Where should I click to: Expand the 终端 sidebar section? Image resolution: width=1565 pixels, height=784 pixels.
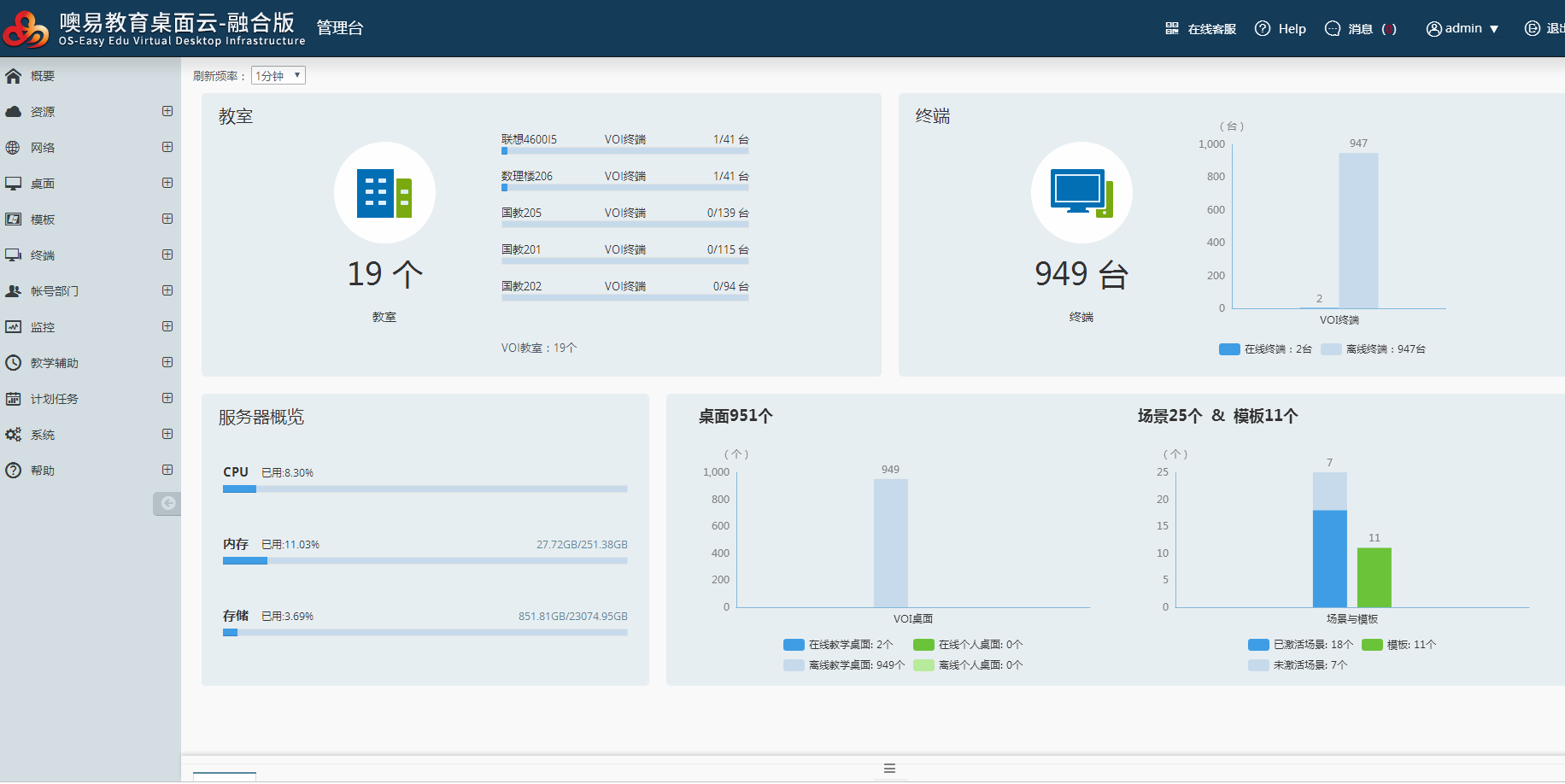coord(167,255)
